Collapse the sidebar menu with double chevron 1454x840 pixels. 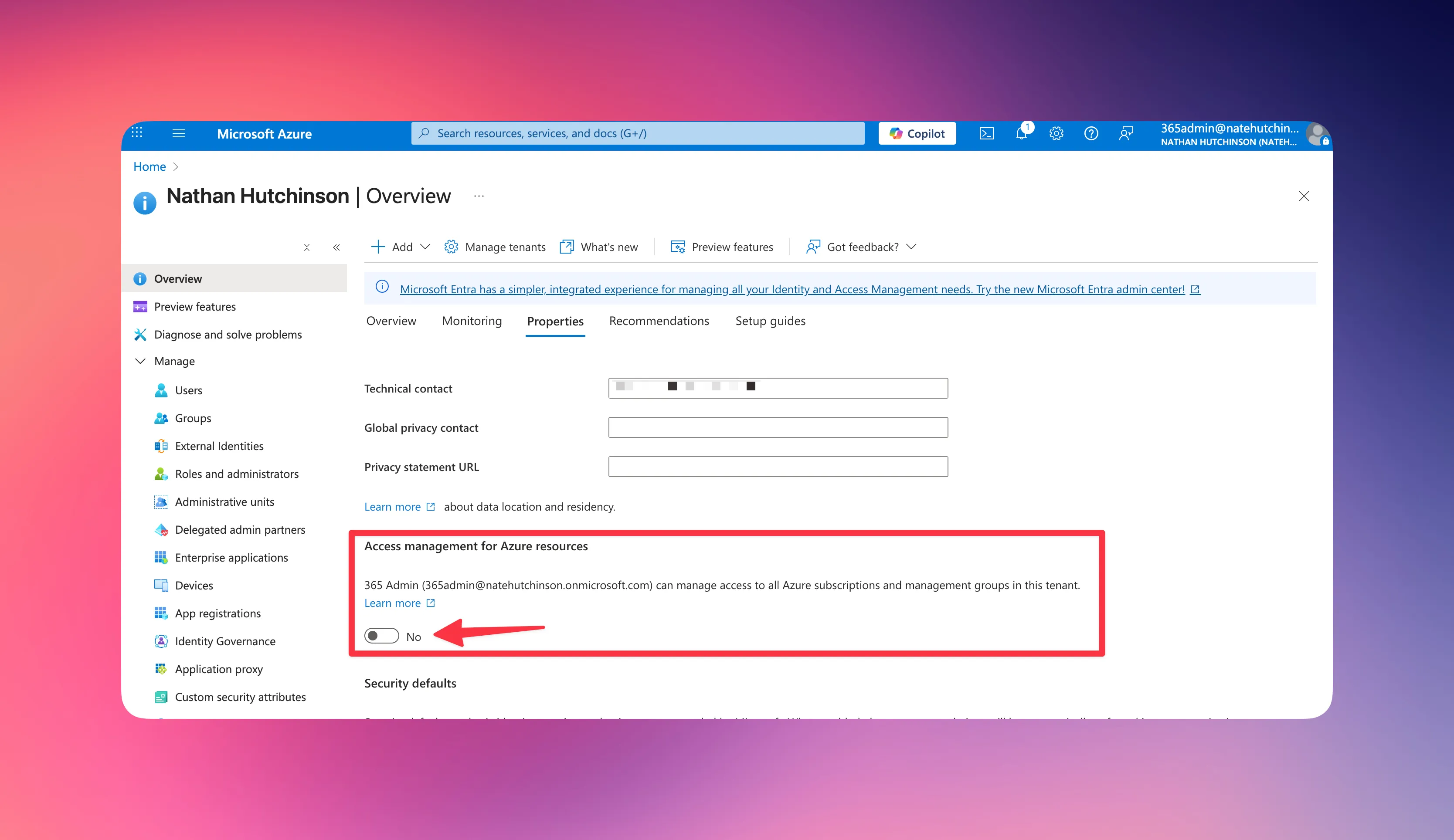[x=336, y=247]
